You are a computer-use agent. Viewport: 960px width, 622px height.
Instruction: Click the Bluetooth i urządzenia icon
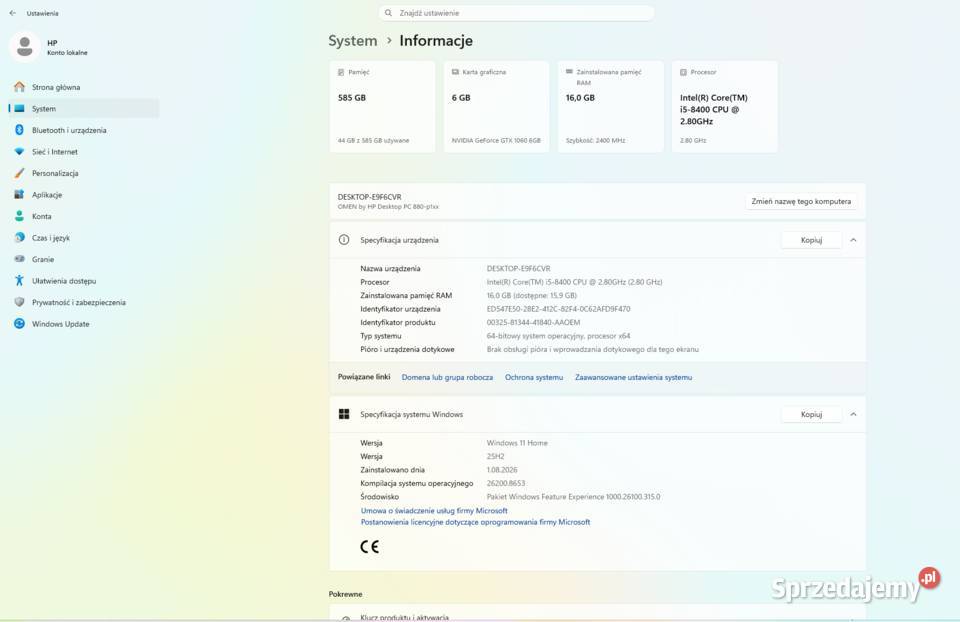click(20, 130)
